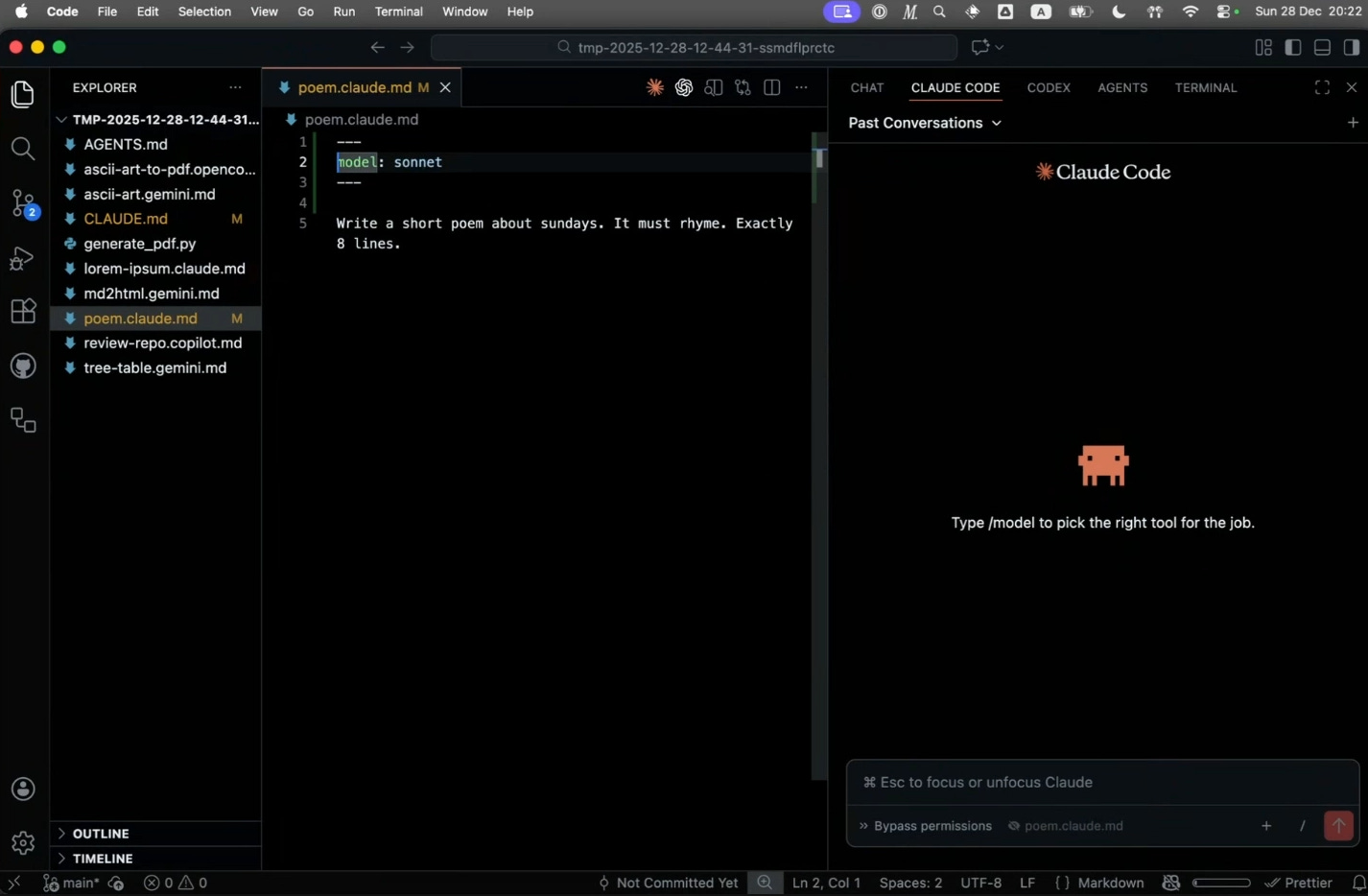
Task: Open the Extensions view icon
Action: pos(23,312)
